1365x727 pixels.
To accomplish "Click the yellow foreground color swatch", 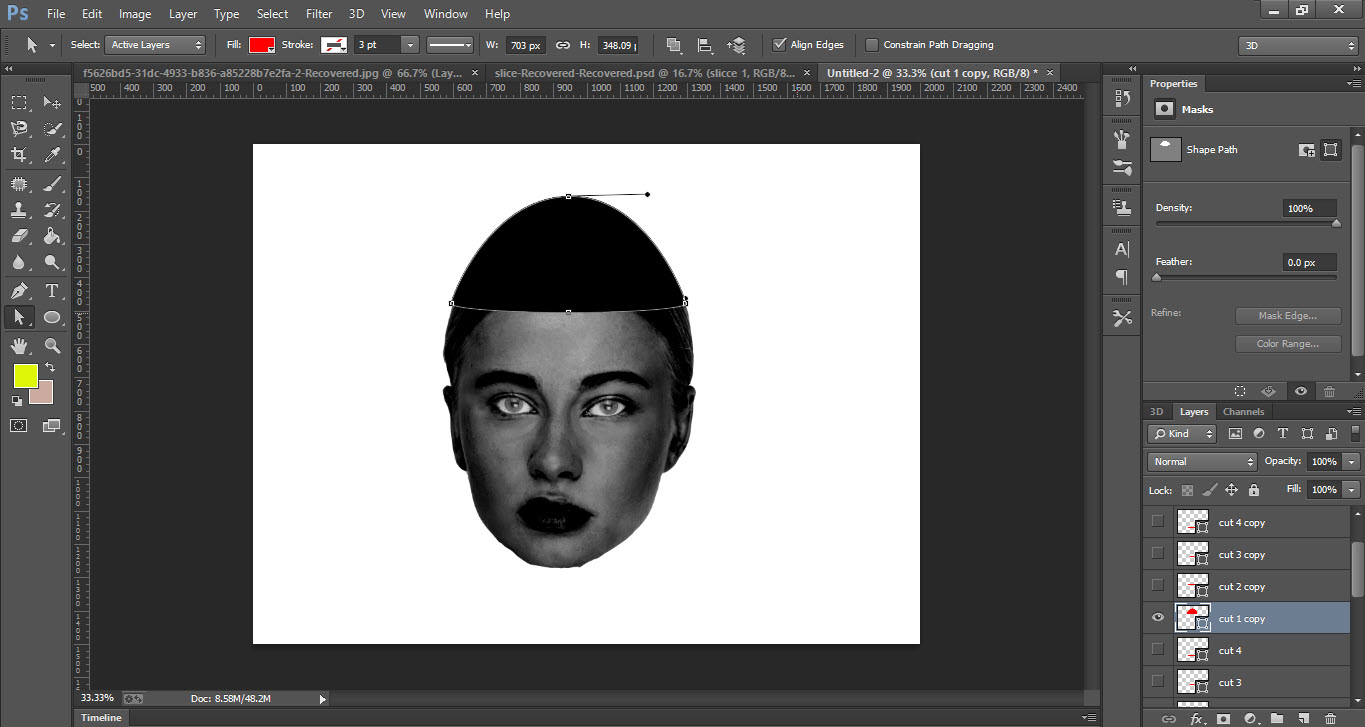I will pyautogui.click(x=26, y=376).
